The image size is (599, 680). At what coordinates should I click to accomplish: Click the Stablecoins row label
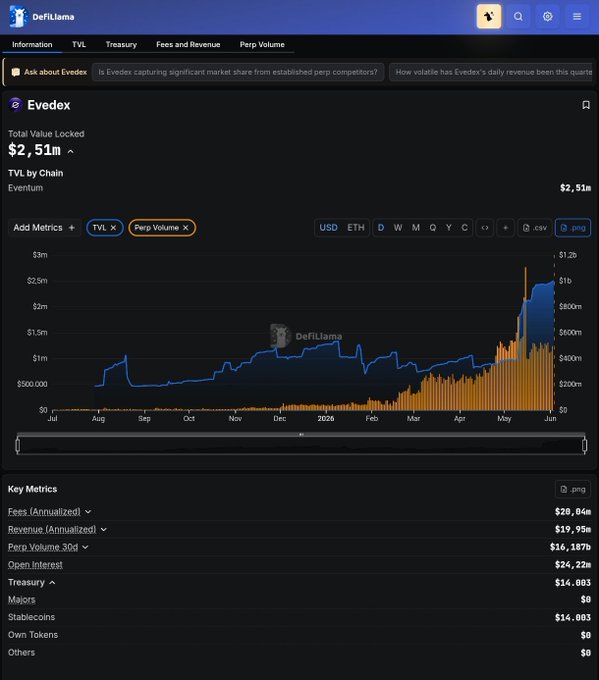click(31, 617)
